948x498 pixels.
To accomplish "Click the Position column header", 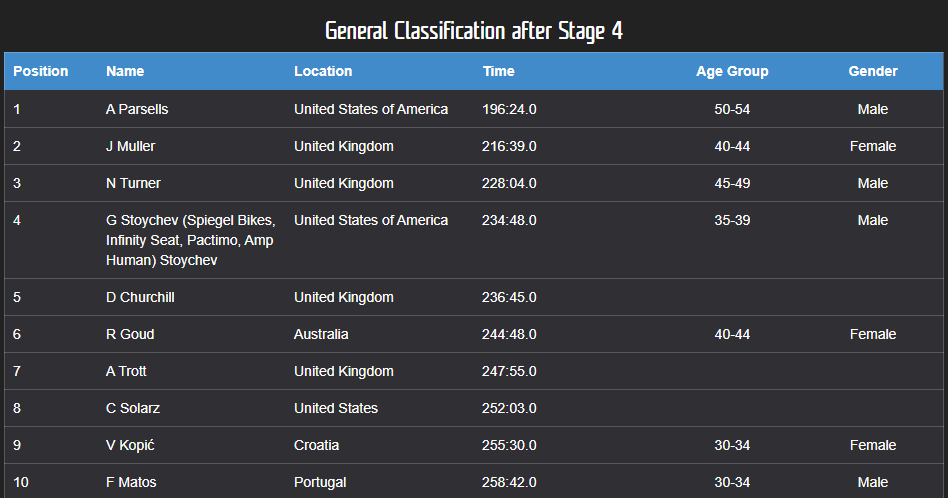I will [x=41, y=71].
